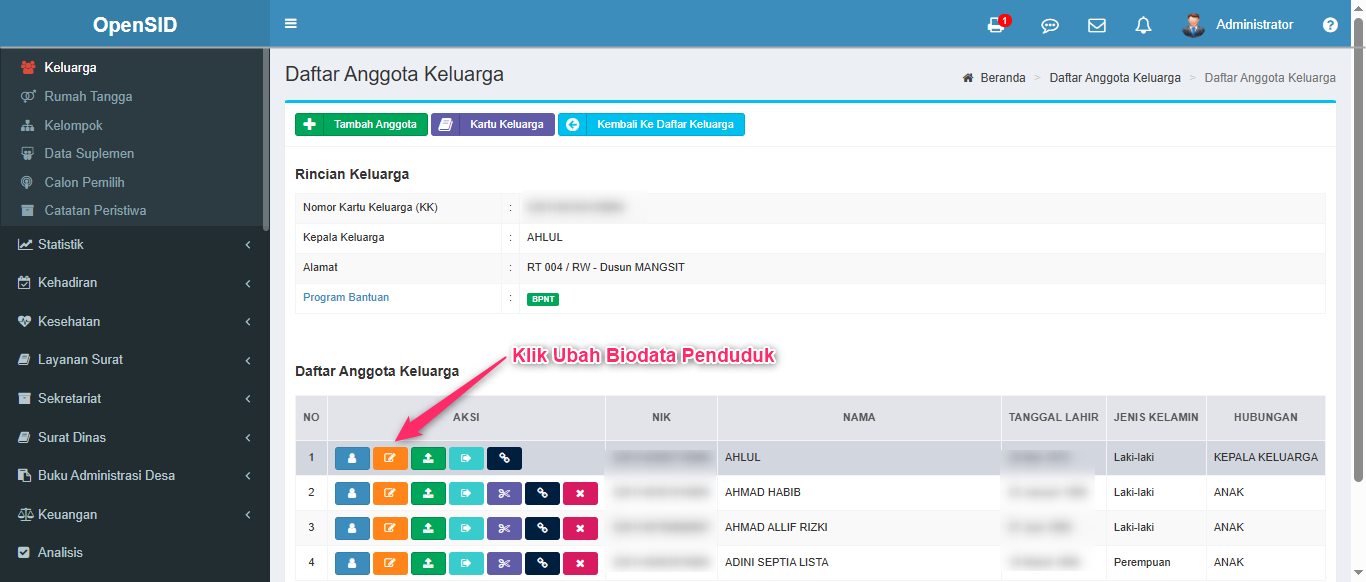Click orange edit biodata icon for AHLUL
Viewport: 1366px width, 582px height.
pyautogui.click(x=390, y=458)
